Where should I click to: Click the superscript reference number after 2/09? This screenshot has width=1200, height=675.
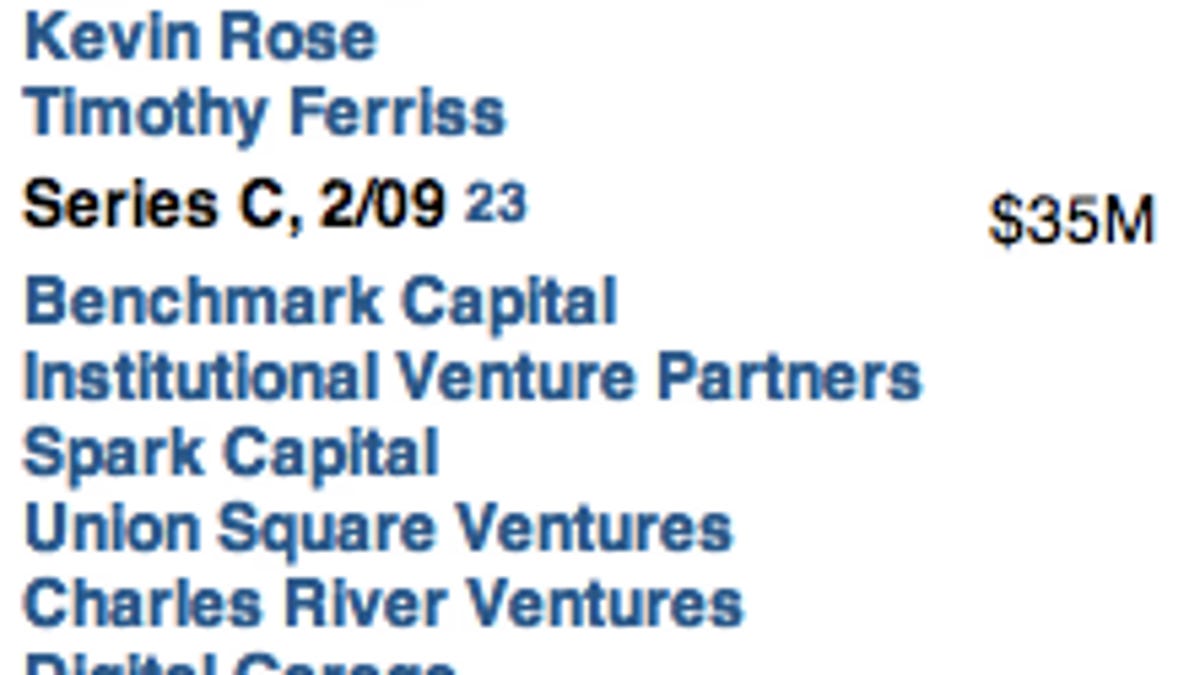(495, 203)
